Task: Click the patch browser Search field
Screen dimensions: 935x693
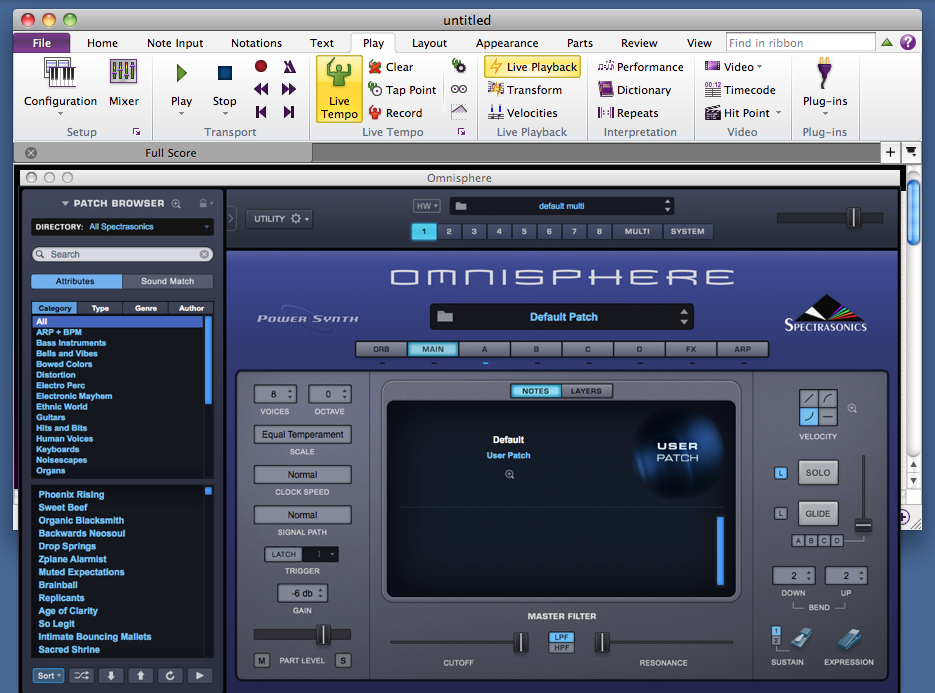Action: pyautogui.click(x=122, y=254)
